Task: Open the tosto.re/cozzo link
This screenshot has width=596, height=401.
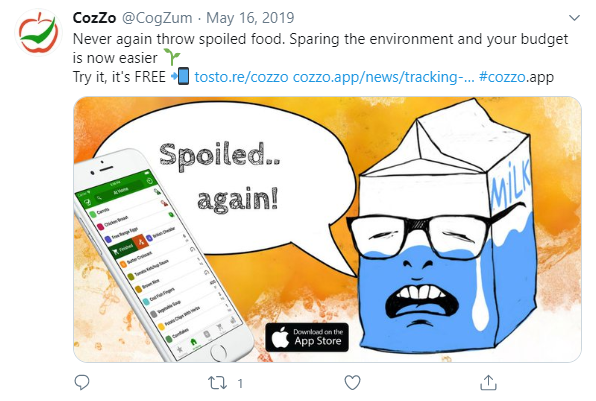Action: click(x=241, y=77)
